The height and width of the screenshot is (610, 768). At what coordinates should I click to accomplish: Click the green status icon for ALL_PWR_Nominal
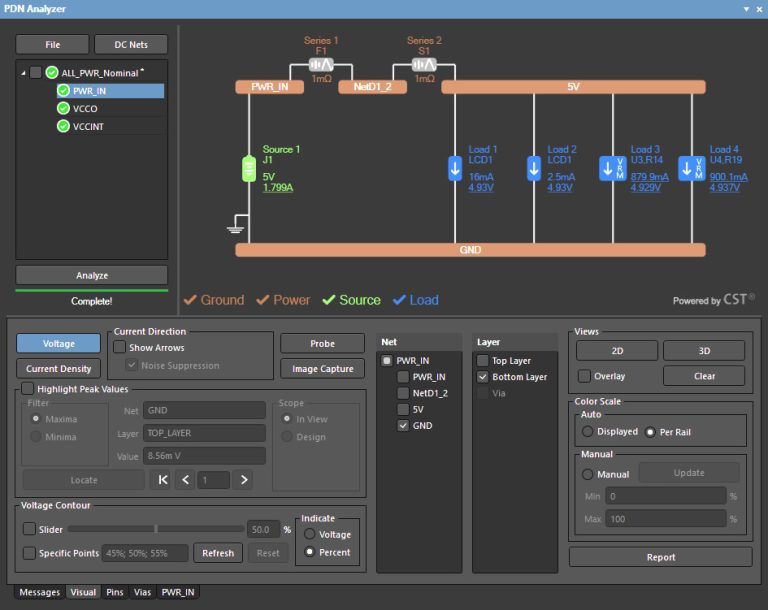tap(52, 73)
